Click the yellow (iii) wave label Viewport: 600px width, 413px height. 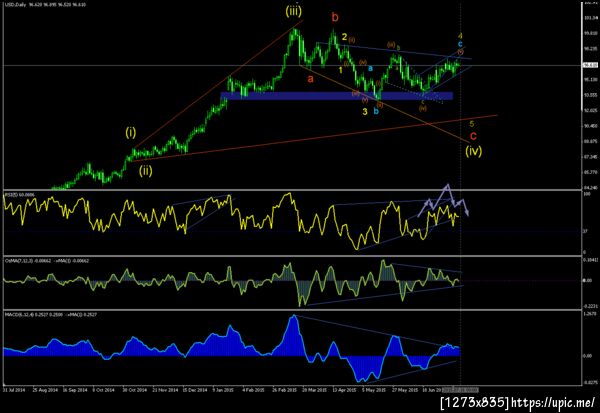293,11
